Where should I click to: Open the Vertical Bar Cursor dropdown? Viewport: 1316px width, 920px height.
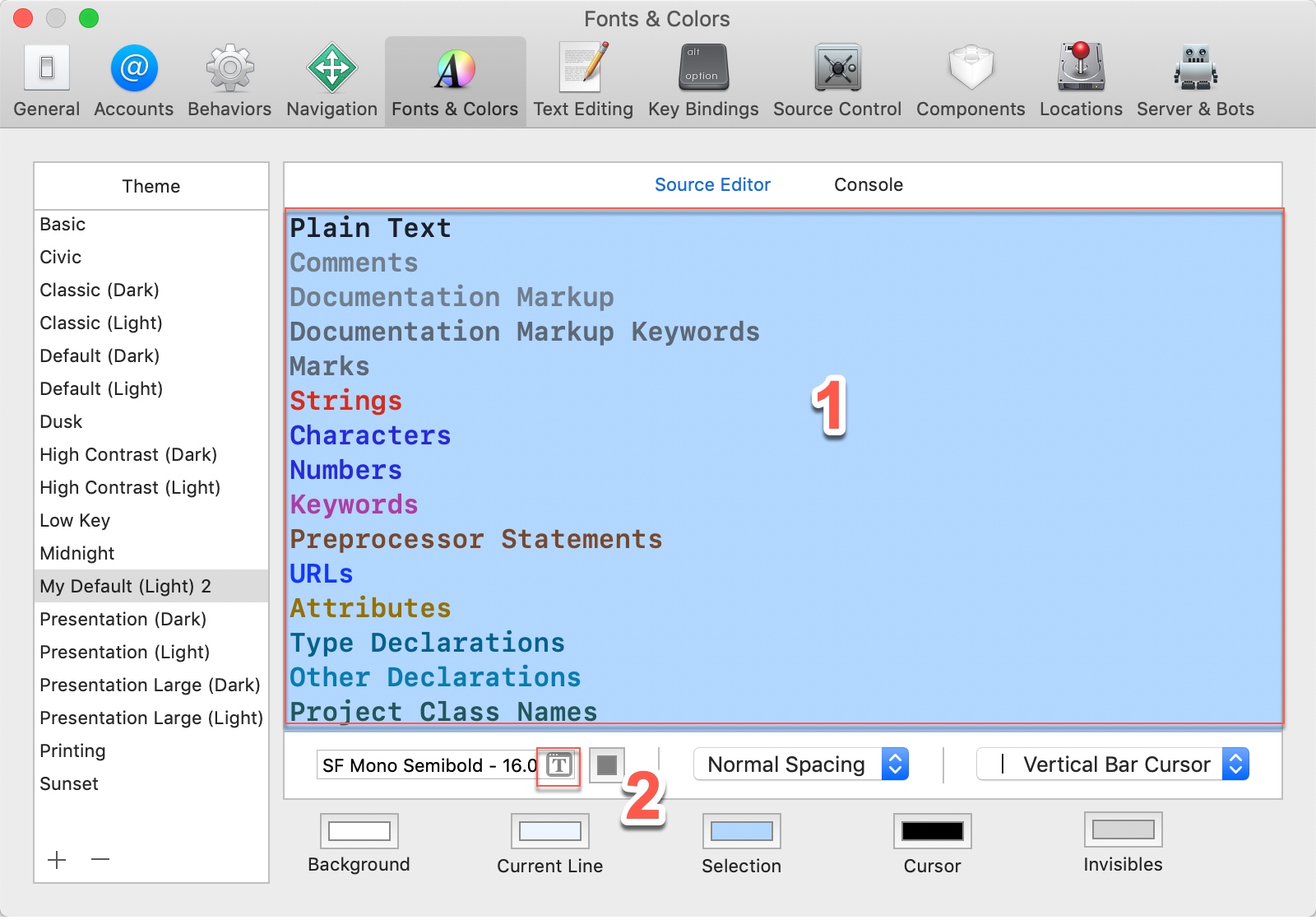[x=1113, y=764]
